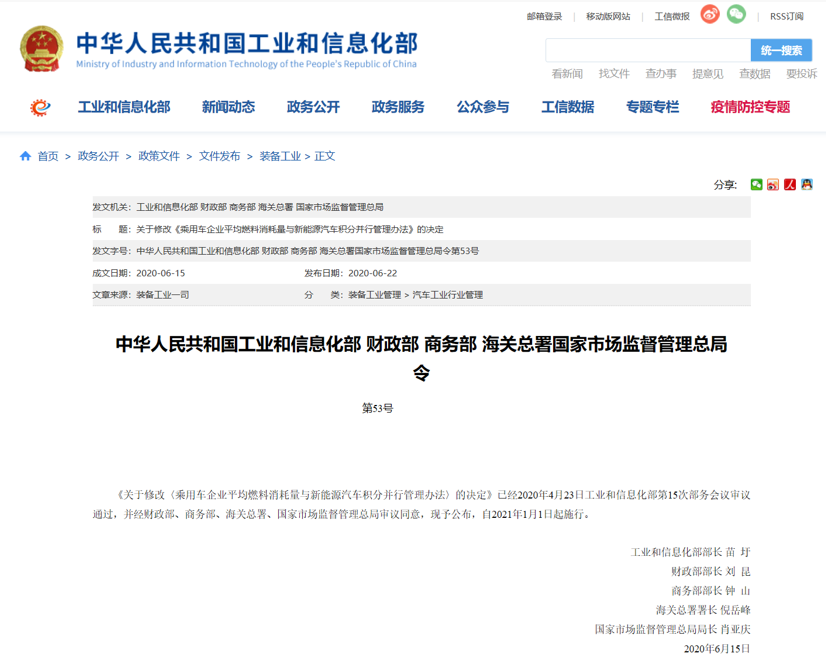Open the 新闻动态 navigation menu
Image resolution: width=826 pixels, height=661 pixels.
(228, 107)
